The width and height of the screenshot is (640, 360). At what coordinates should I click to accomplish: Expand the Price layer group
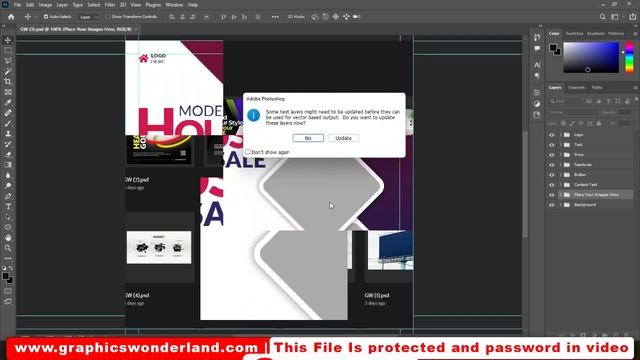point(561,155)
